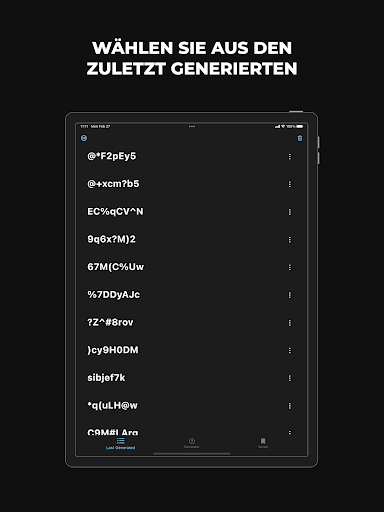The height and width of the screenshot is (512, 384).
Task: Open more options for 67M(C%Uw
Action: tap(290, 267)
